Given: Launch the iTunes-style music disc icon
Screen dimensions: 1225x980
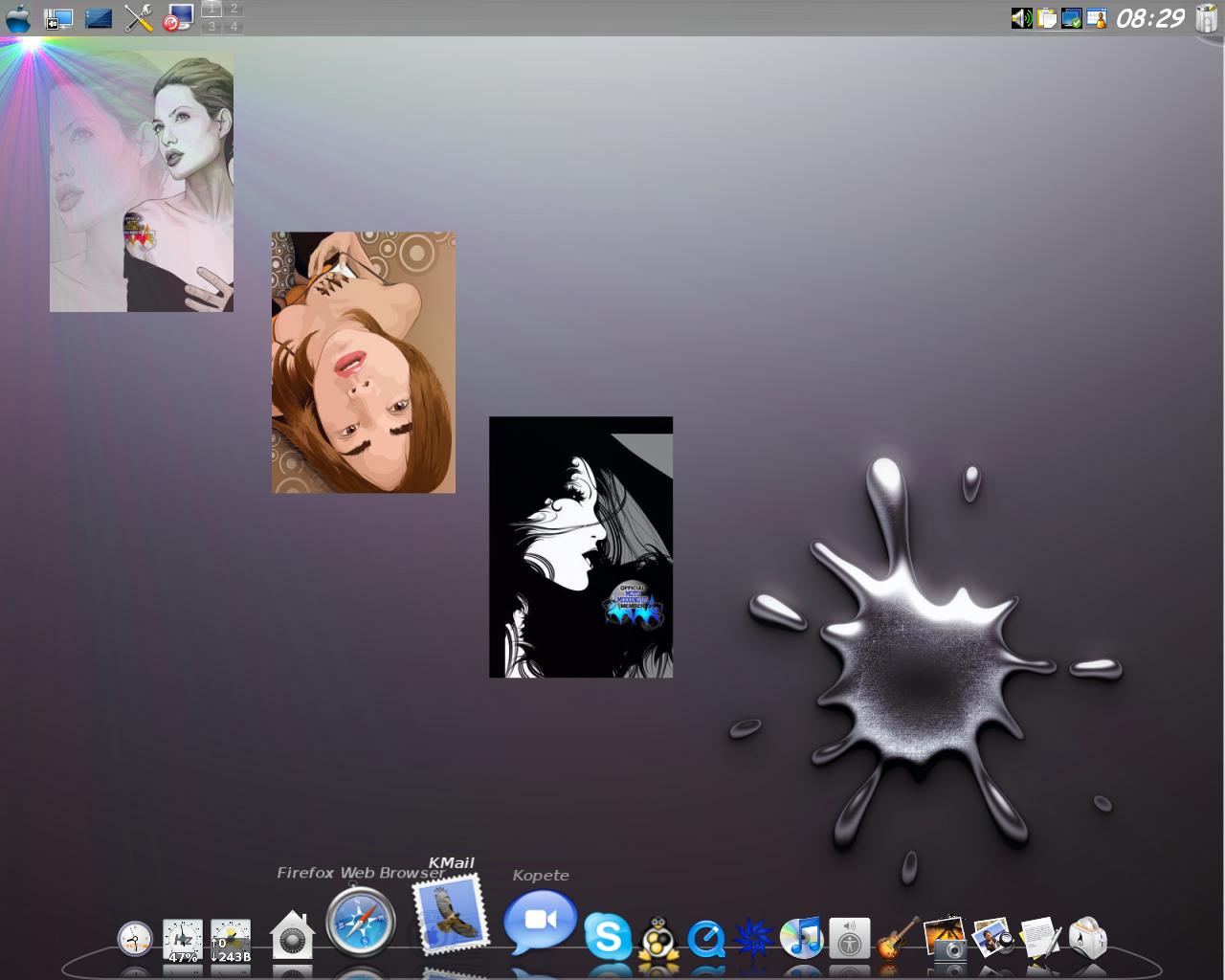Looking at the screenshot, I should pos(802,937).
